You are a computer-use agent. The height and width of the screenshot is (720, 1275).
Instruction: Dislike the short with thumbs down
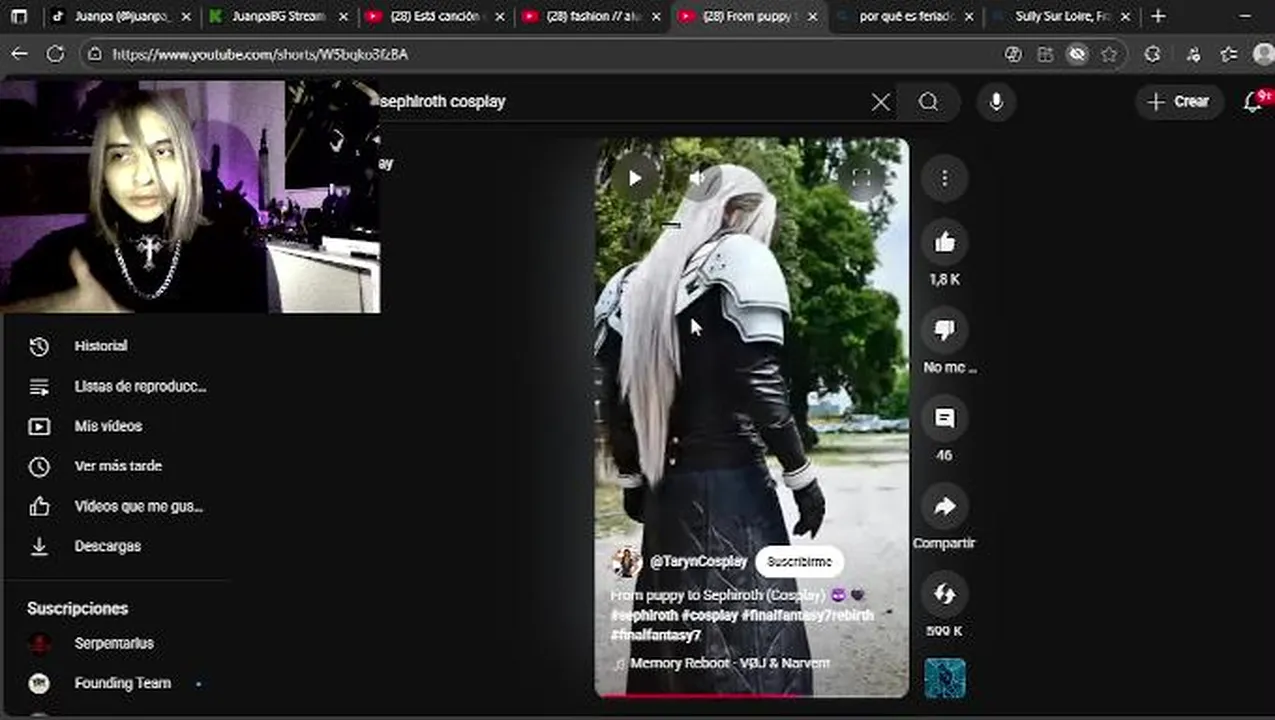(945, 330)
